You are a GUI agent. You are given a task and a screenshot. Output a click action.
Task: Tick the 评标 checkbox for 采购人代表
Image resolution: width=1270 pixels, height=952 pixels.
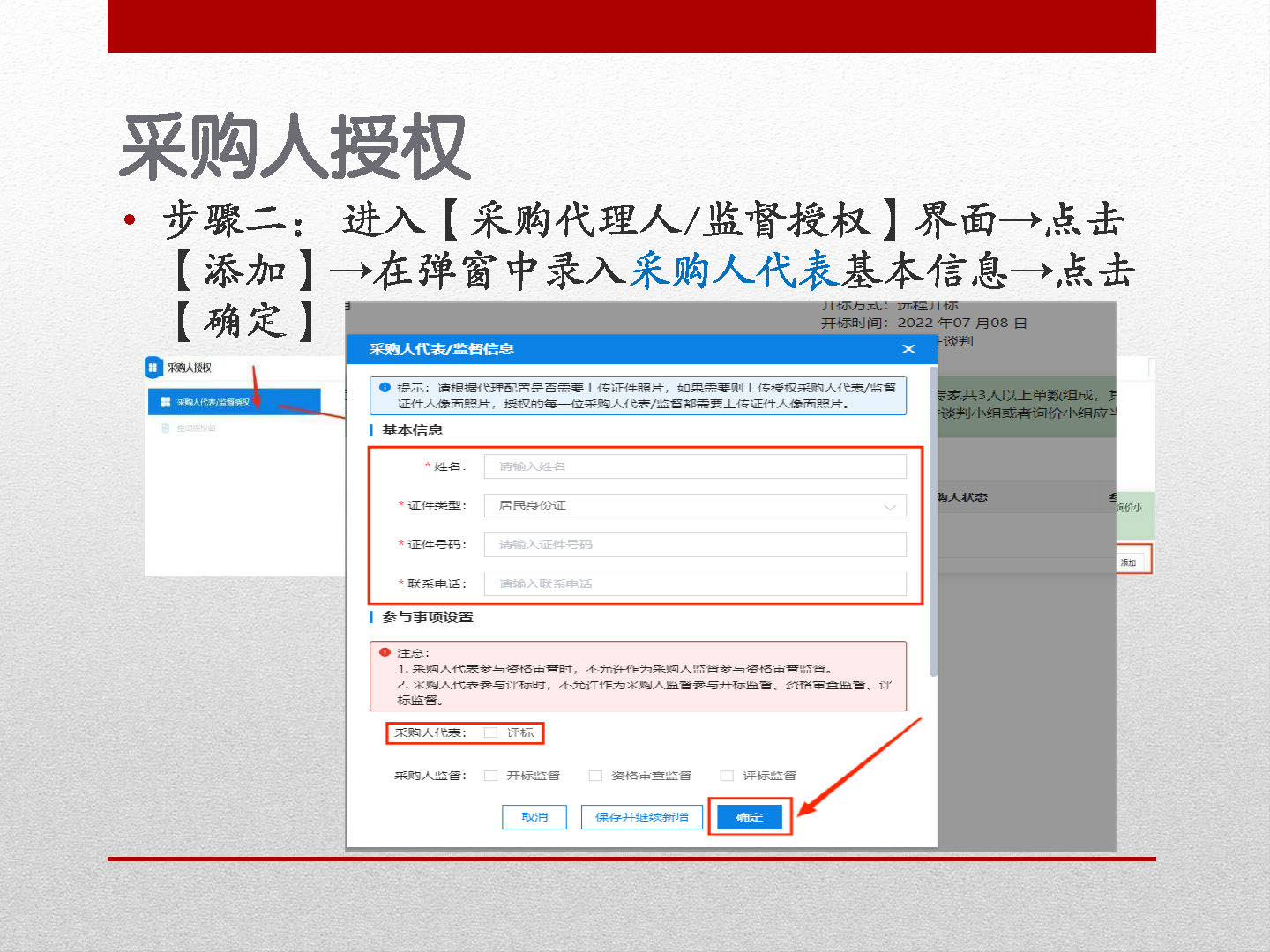pos(490,733)
